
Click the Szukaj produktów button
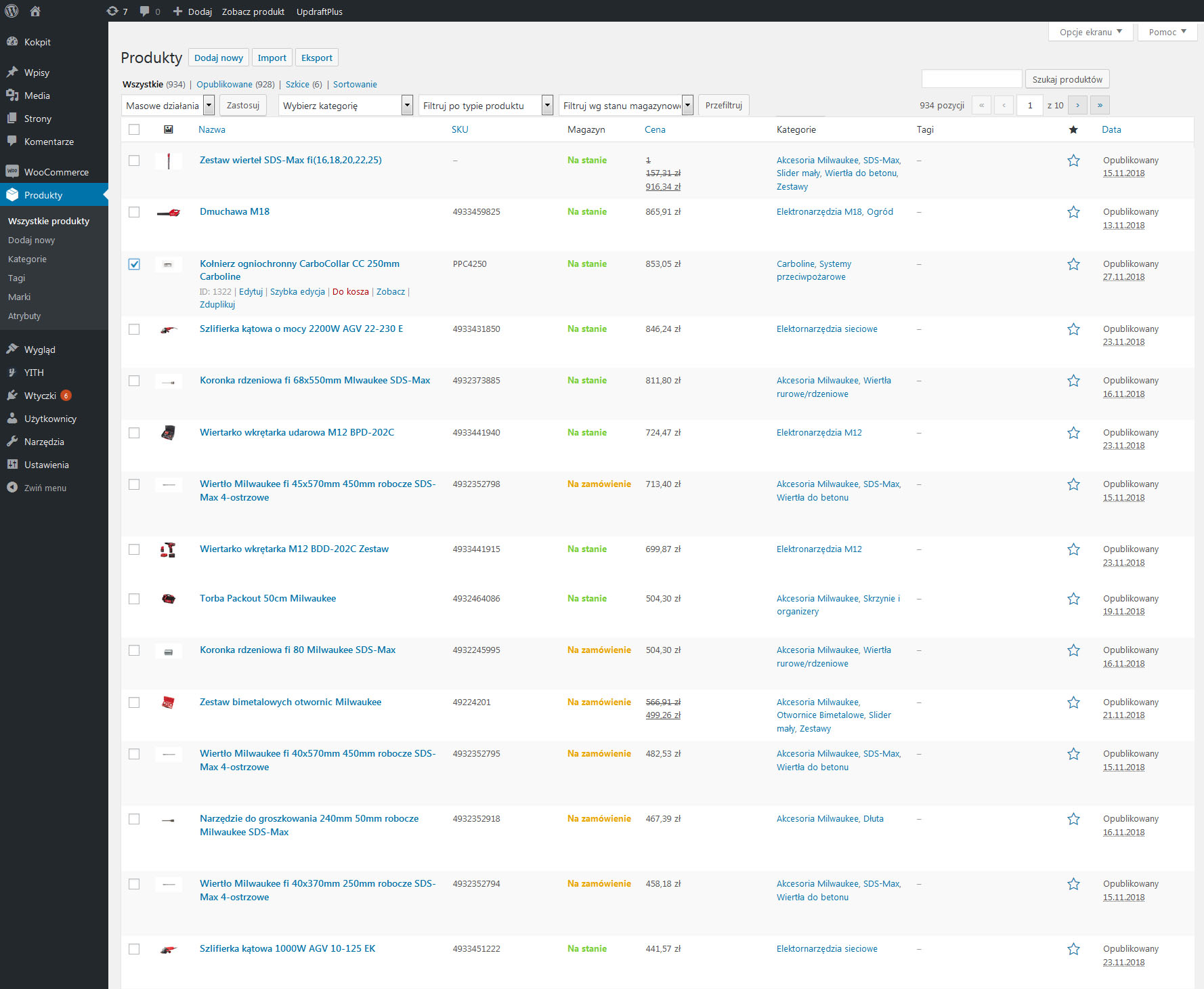pos(1067,79)
